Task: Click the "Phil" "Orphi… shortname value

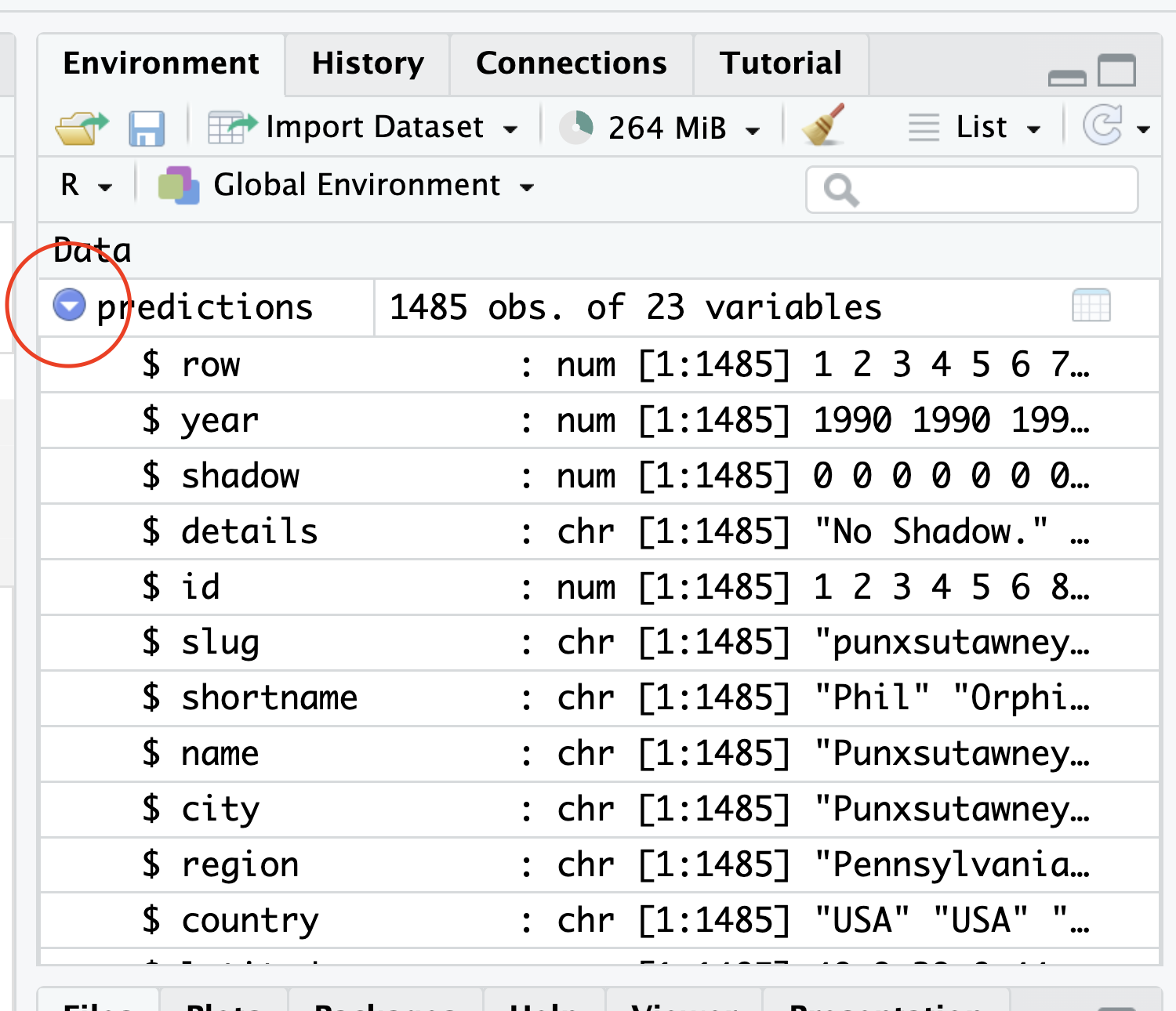Action: [952, 698]
